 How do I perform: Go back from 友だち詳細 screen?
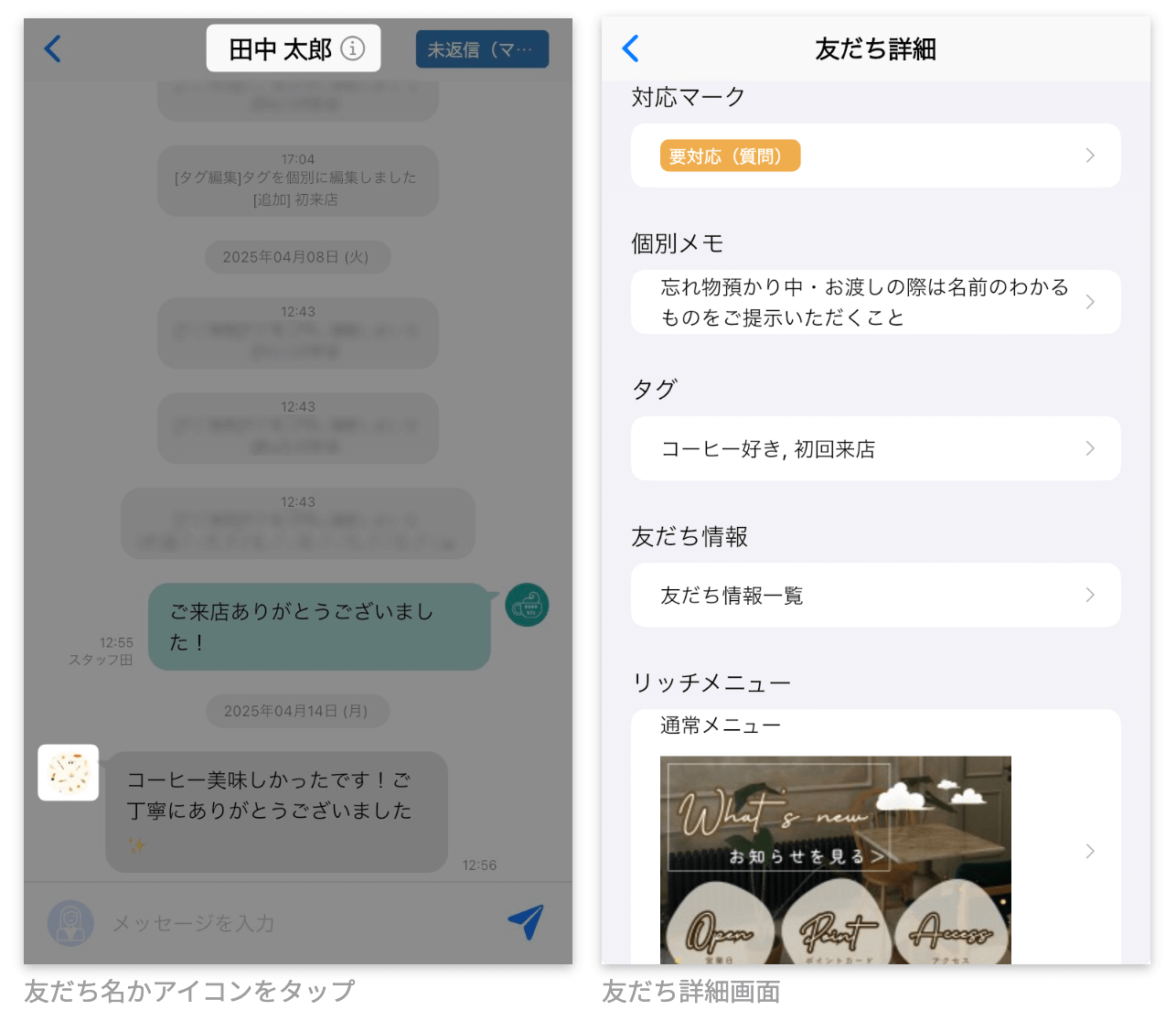631,48
